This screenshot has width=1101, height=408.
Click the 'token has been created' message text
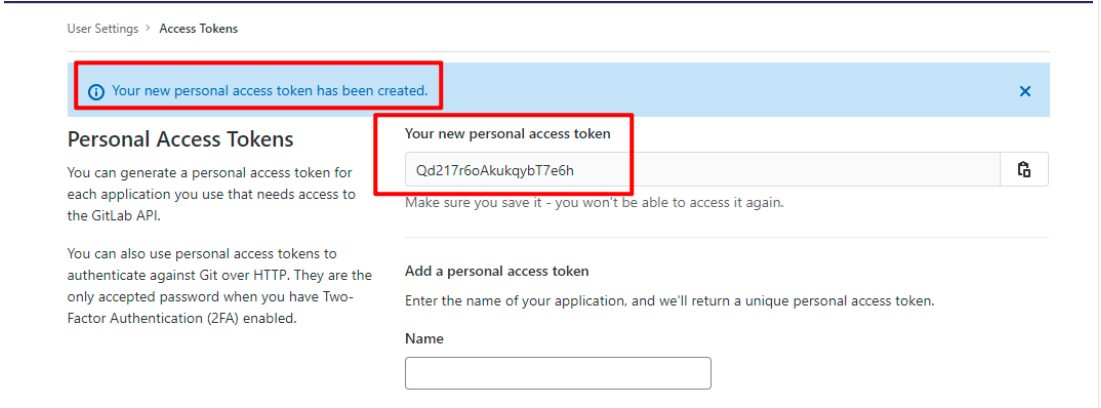tap(269, 91)
